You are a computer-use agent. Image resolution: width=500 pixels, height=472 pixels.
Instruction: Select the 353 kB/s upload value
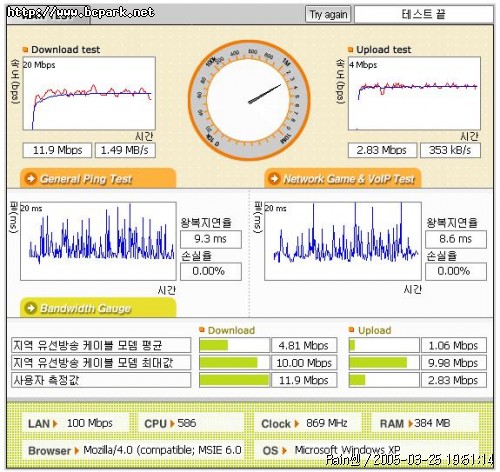[x=450, y=150]
